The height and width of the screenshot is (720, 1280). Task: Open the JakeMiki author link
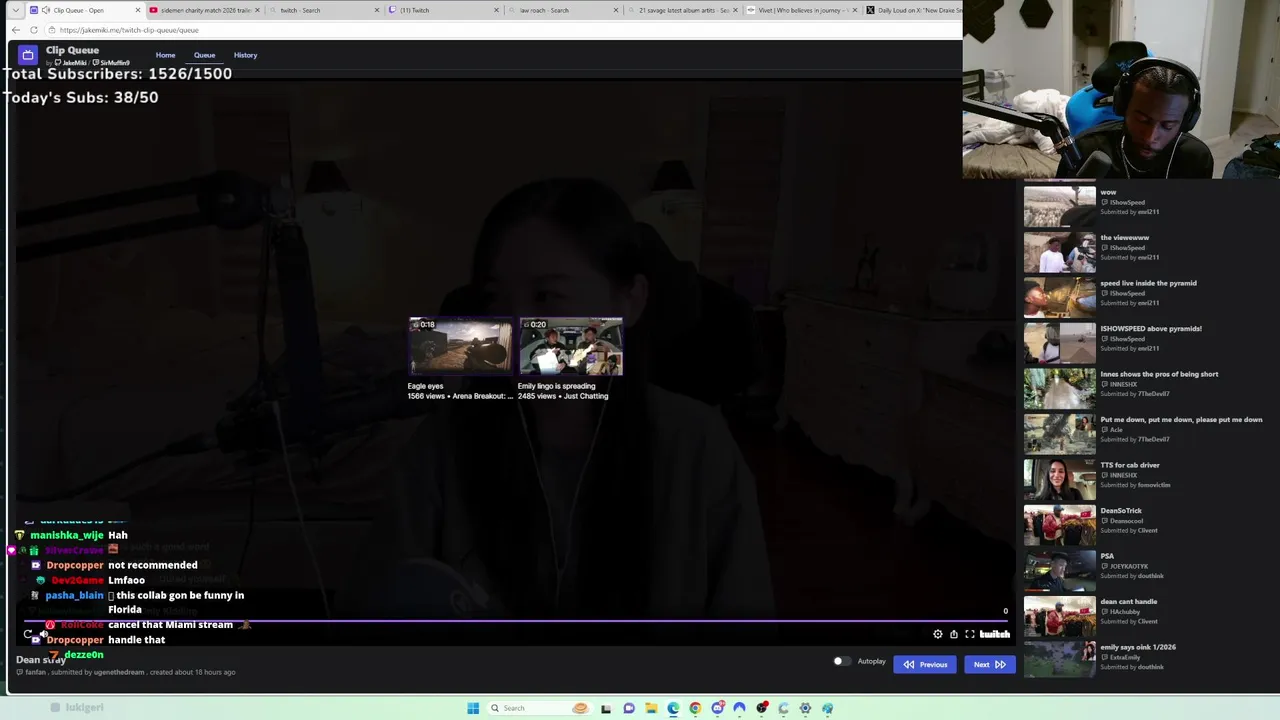(x=71, y=63)
